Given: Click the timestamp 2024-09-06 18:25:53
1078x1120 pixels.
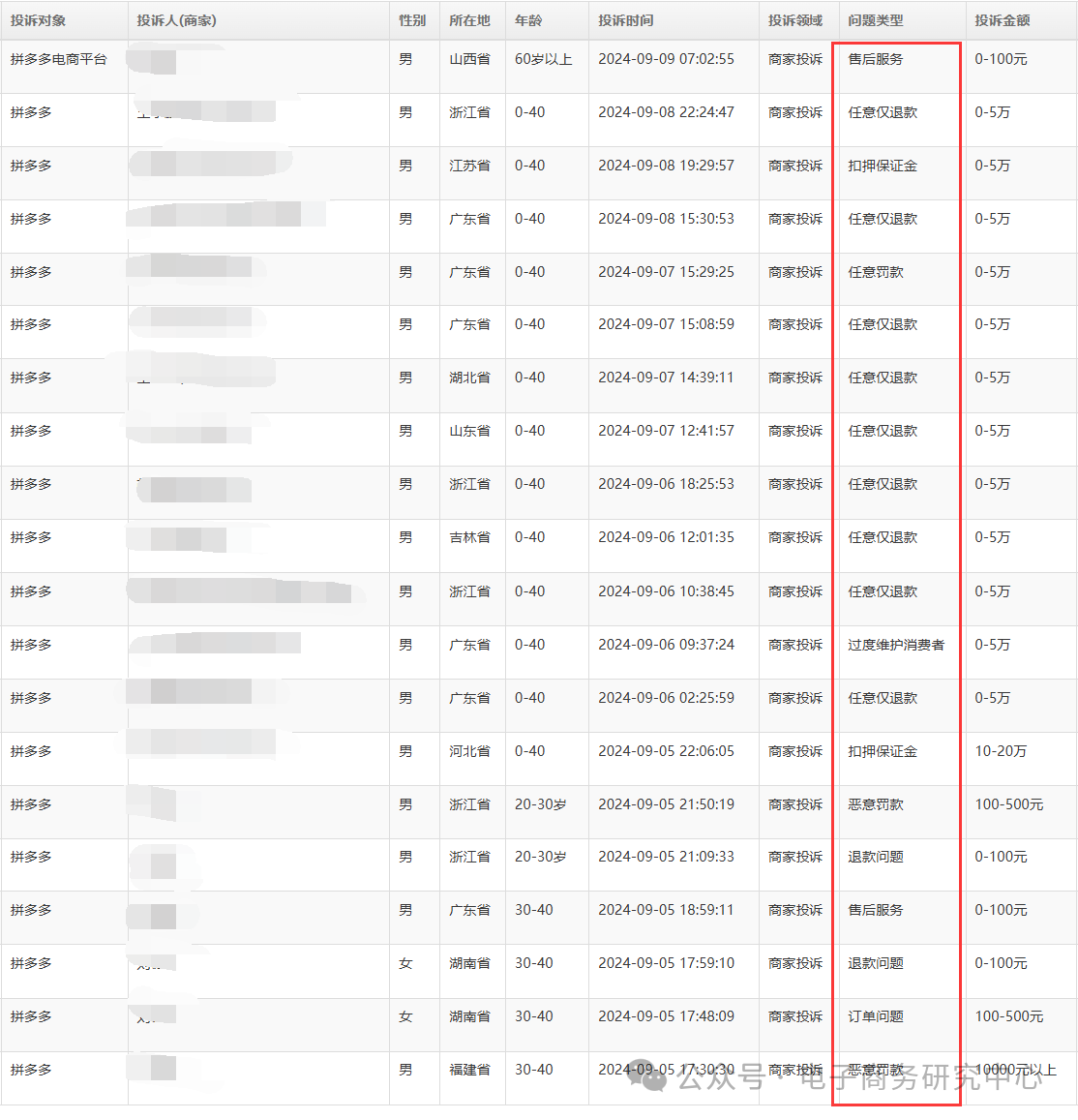Looking at the screenshot, I should [x=666, y=484].
